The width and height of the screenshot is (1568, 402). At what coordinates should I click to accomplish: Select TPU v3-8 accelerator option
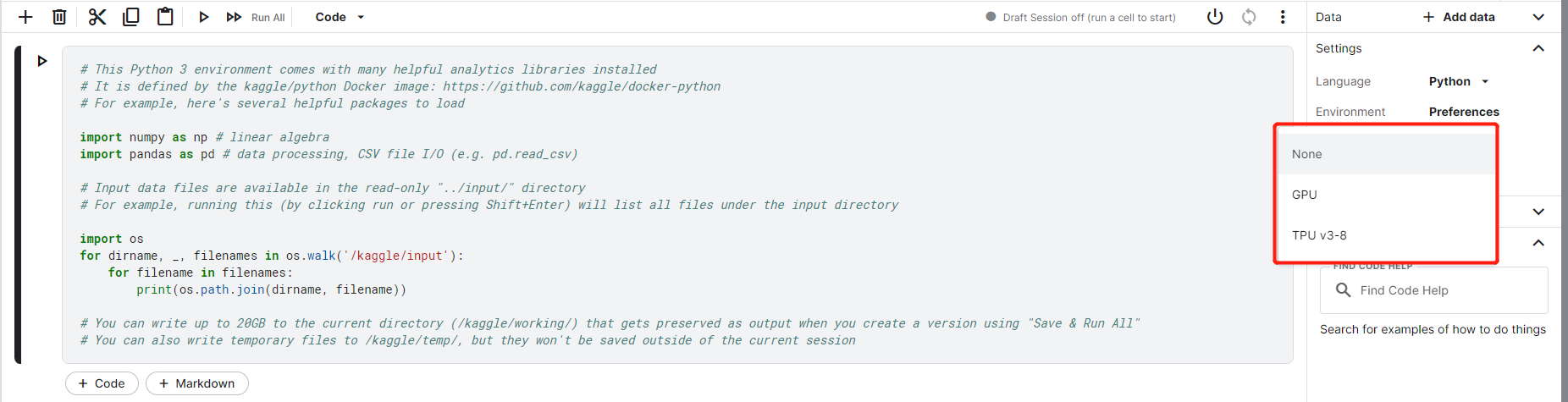(x=1385, y=235)
